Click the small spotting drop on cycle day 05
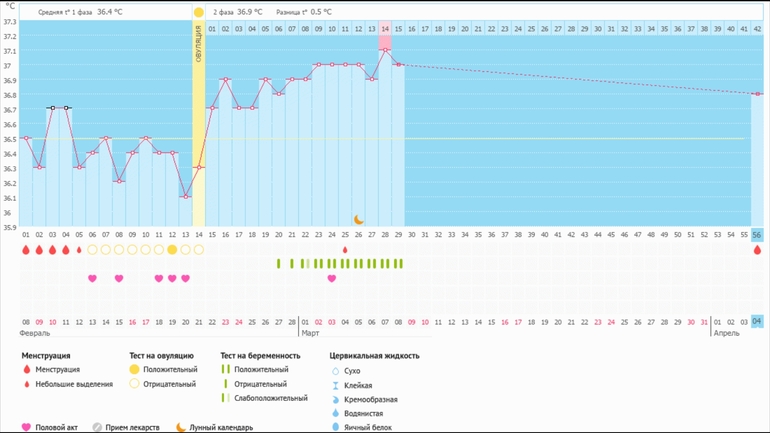This screenshot has width=770, height=433. [x=79, y=250]
